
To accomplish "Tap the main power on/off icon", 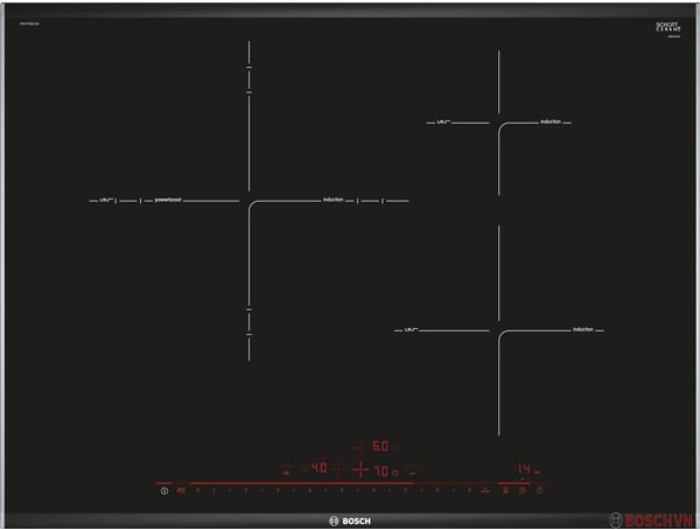I will click(165, 491).
